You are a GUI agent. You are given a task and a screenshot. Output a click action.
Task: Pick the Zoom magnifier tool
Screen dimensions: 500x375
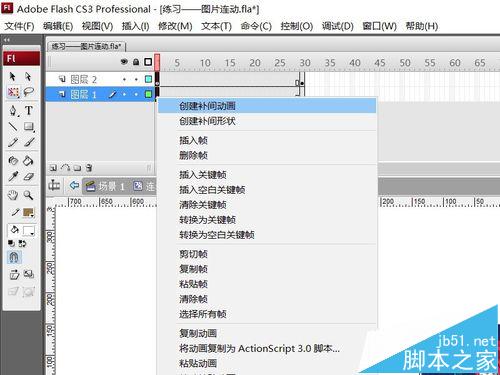28,195
